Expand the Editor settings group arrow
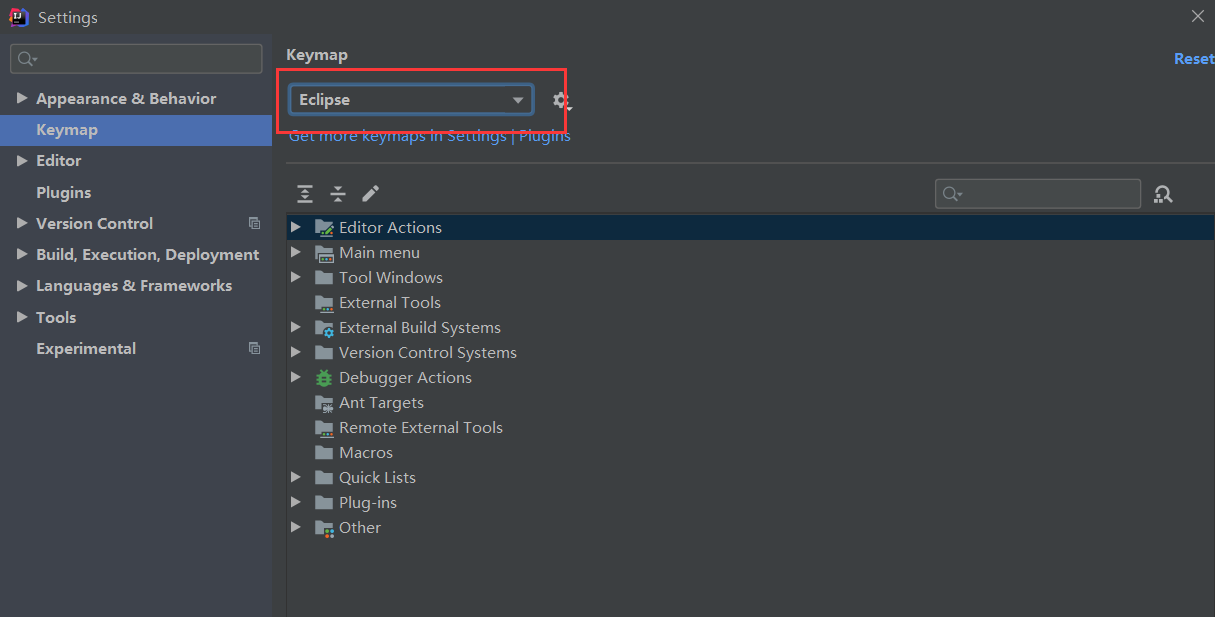The height and width of the screenshot is (617, 1215). point(22,161)
